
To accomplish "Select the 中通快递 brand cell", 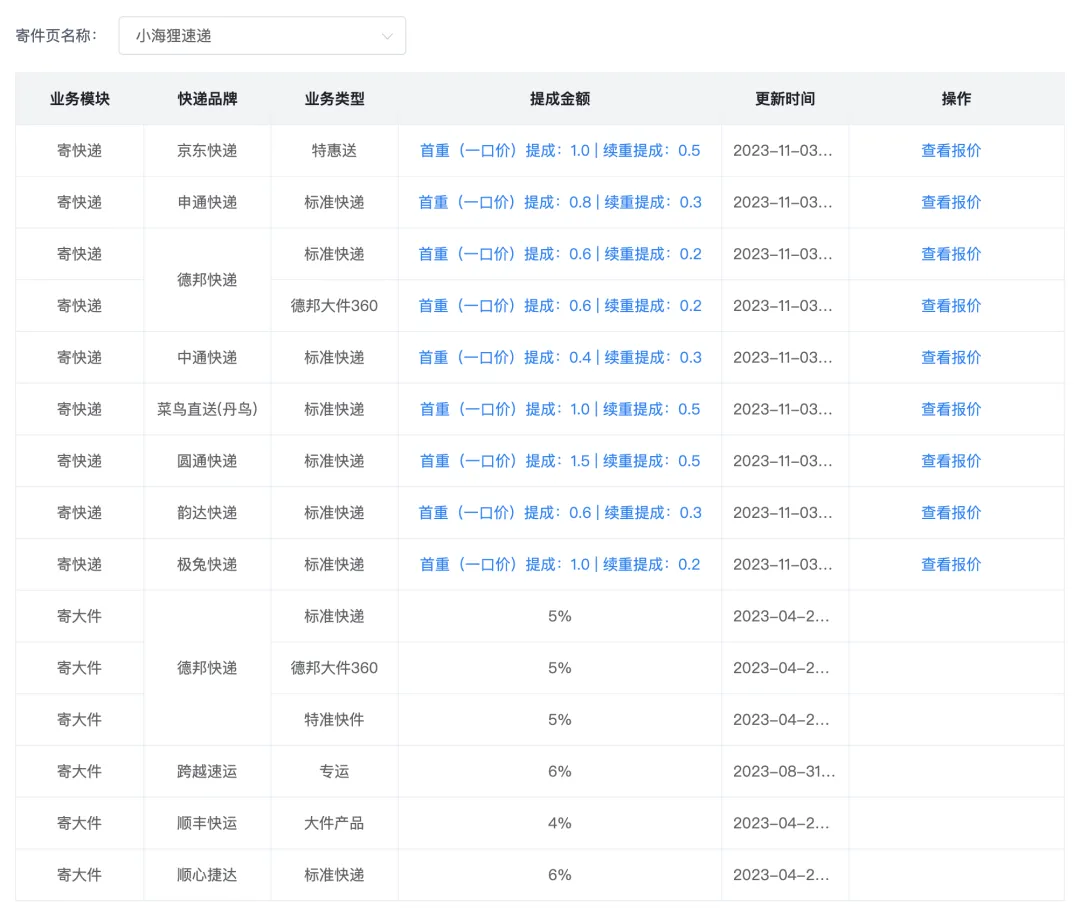I will 207,357.
